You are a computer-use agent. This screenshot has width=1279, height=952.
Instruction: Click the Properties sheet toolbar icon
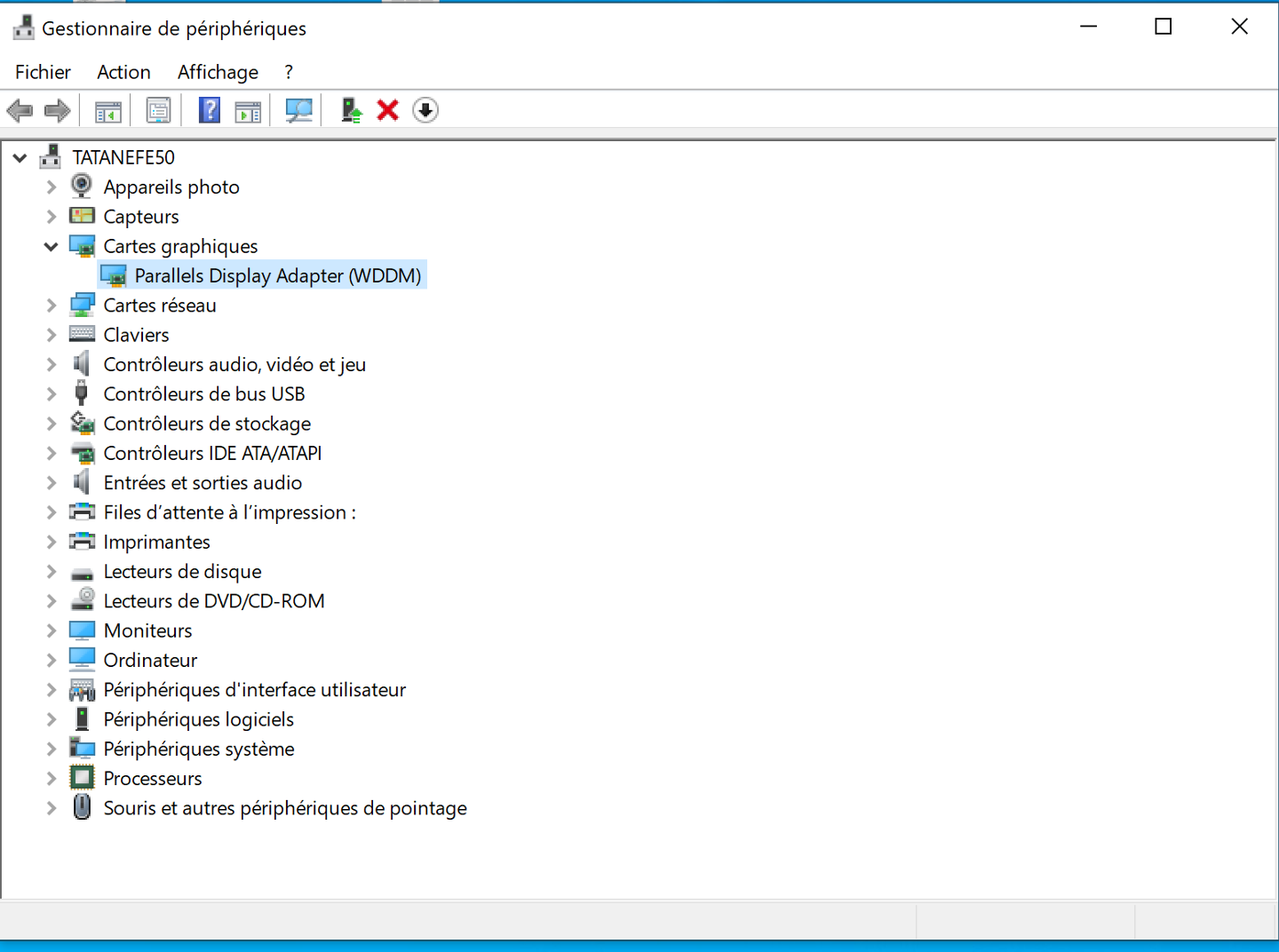pos(159,111)
